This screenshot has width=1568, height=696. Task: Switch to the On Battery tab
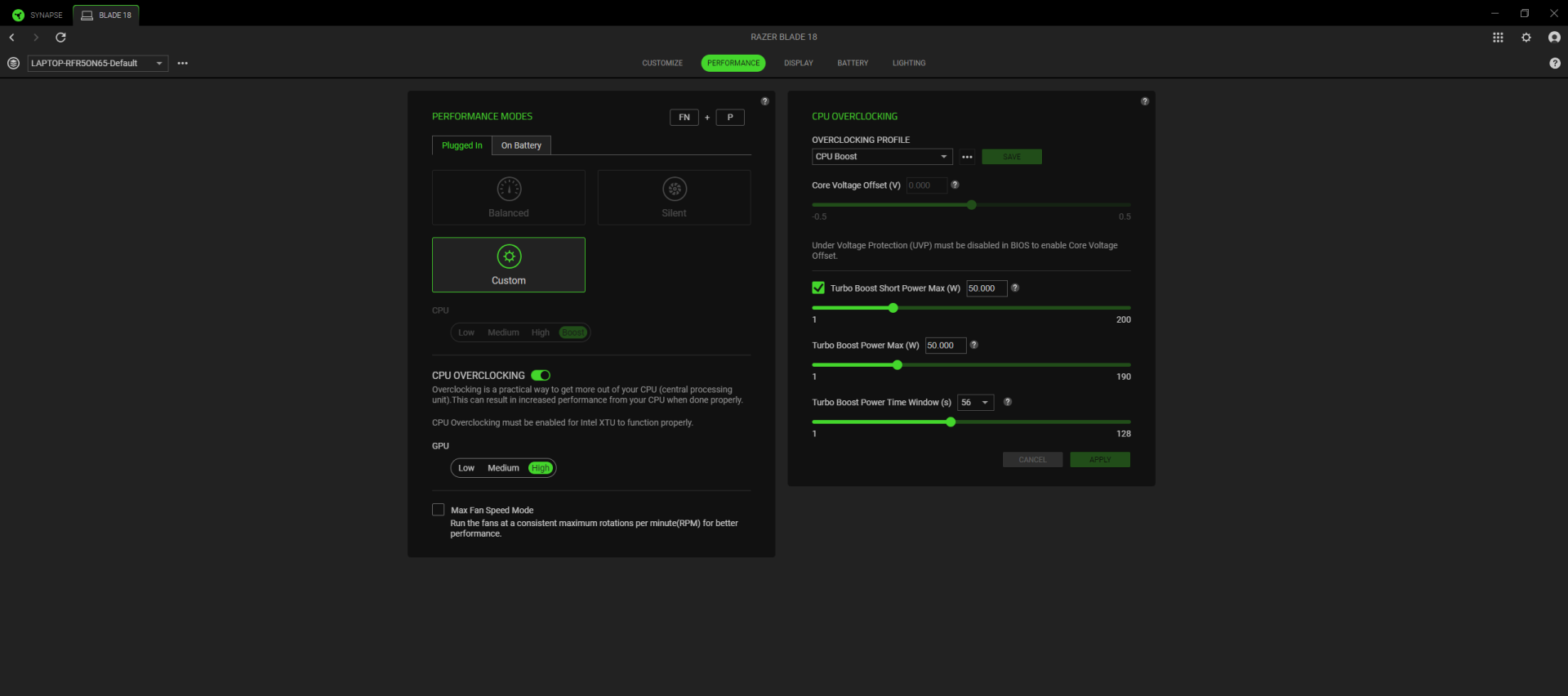(521, 145)
